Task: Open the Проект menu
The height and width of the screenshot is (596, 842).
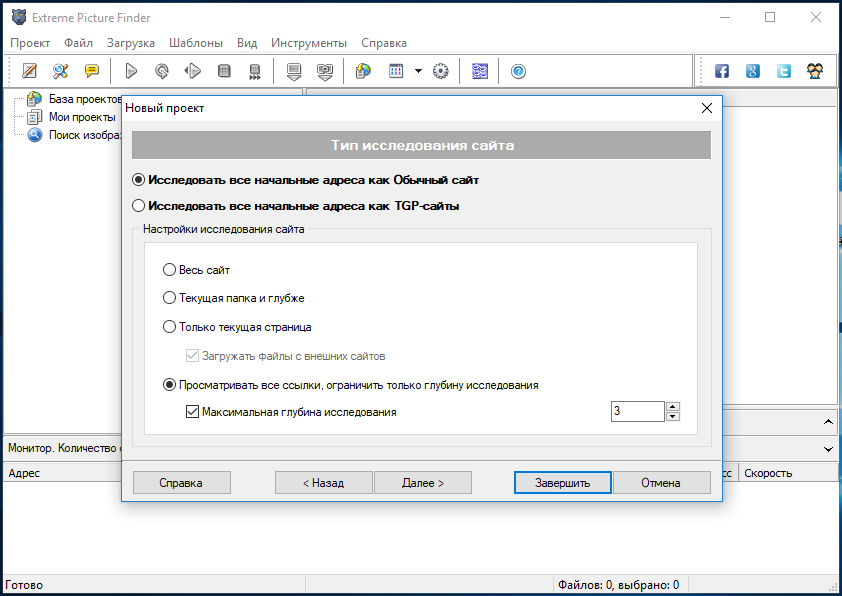Action: pyautogui.click(x=30, y=43)
